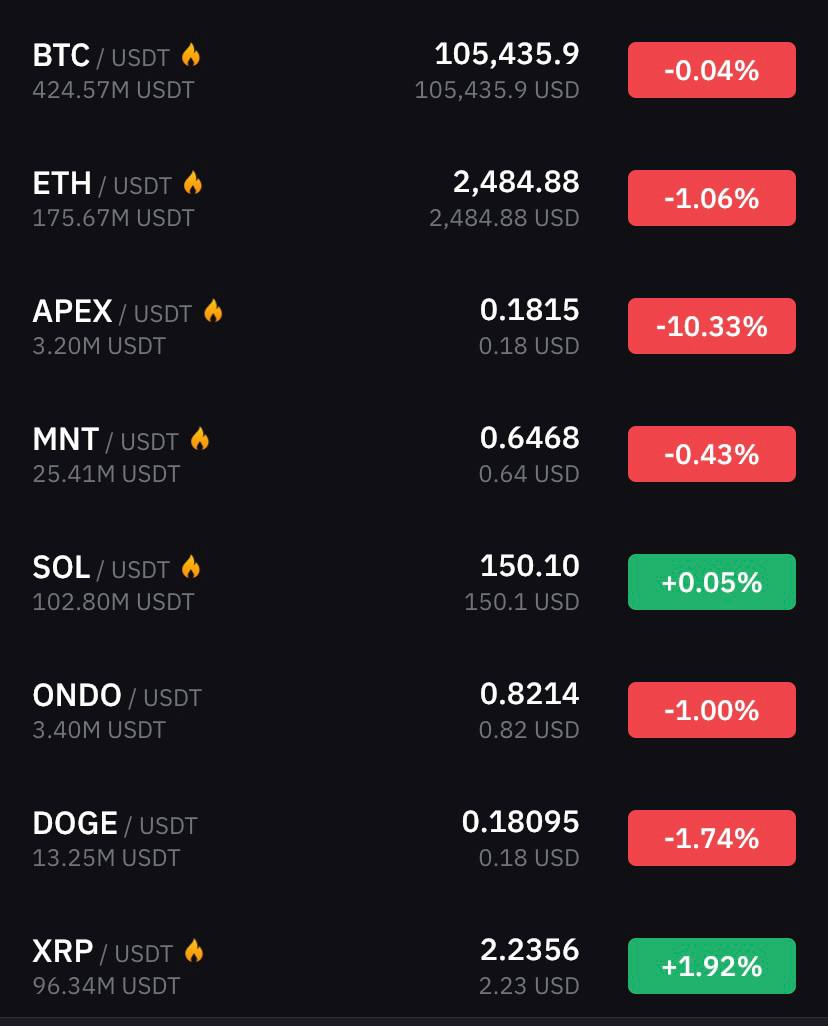The width and height of the screenshot is (828, 1026).
Task: Click the ETH price 2,484.88
Action: [x=516, y=182]
